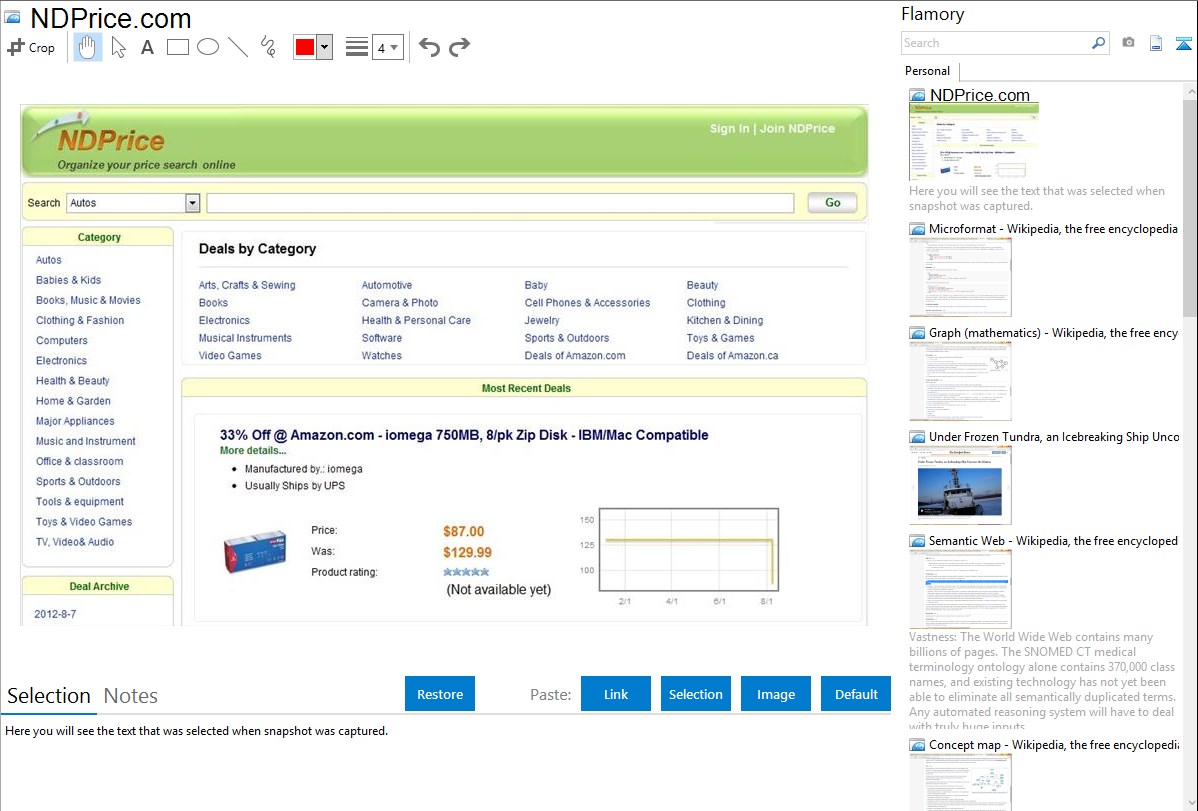Open the NDPrice.com snapshot thumbnail
This screenshot has height=811, width=1198.
pyautogui.click(x=973, y=142)
